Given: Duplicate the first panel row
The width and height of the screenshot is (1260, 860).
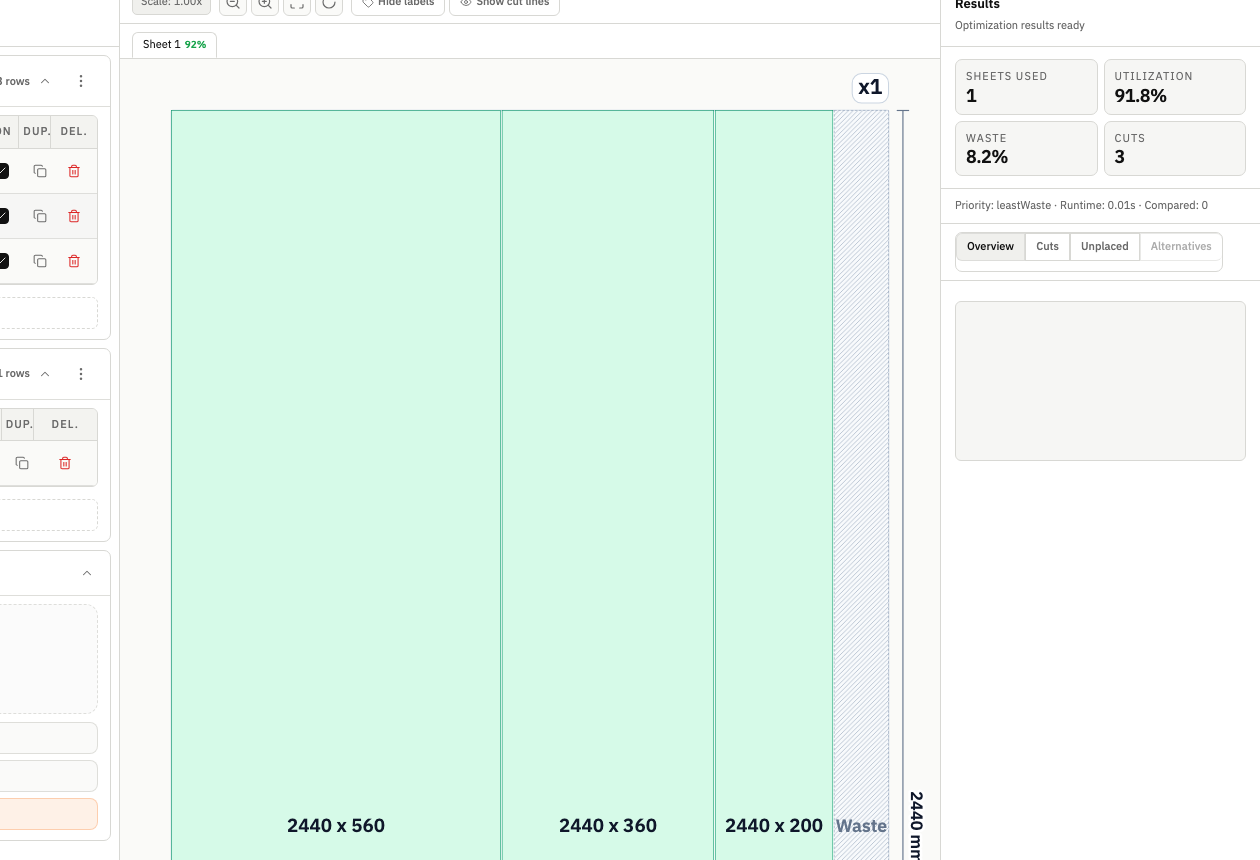Looking at the screenshot, I should [x=39, y=171].
